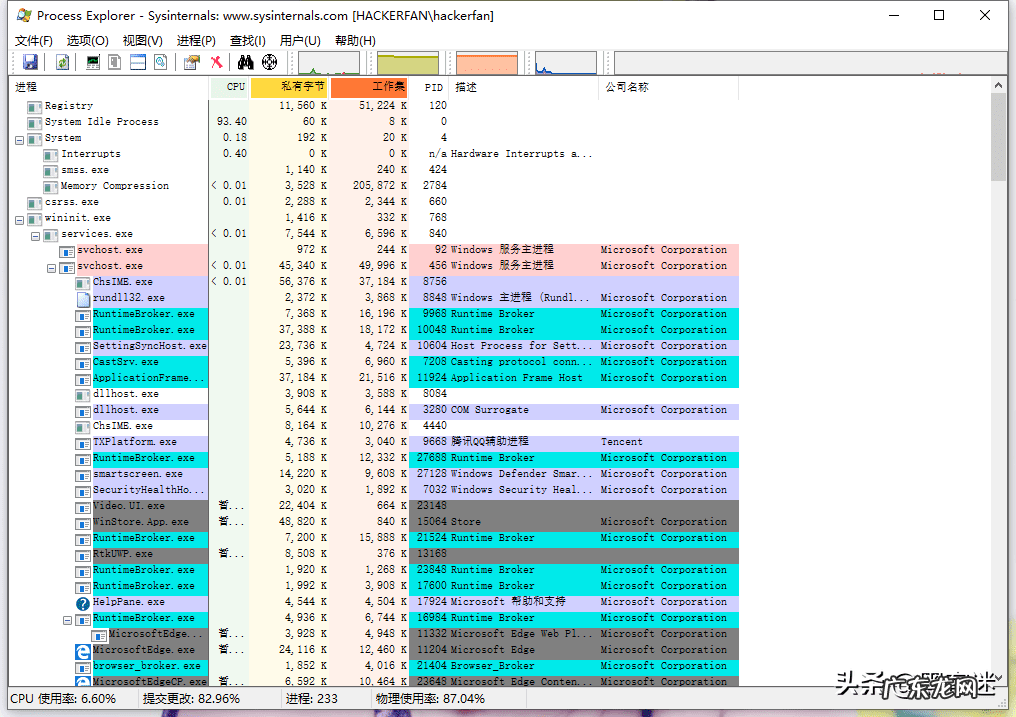
Task: Open the 帮助(H) menu
Action: [x=355, y=41]
